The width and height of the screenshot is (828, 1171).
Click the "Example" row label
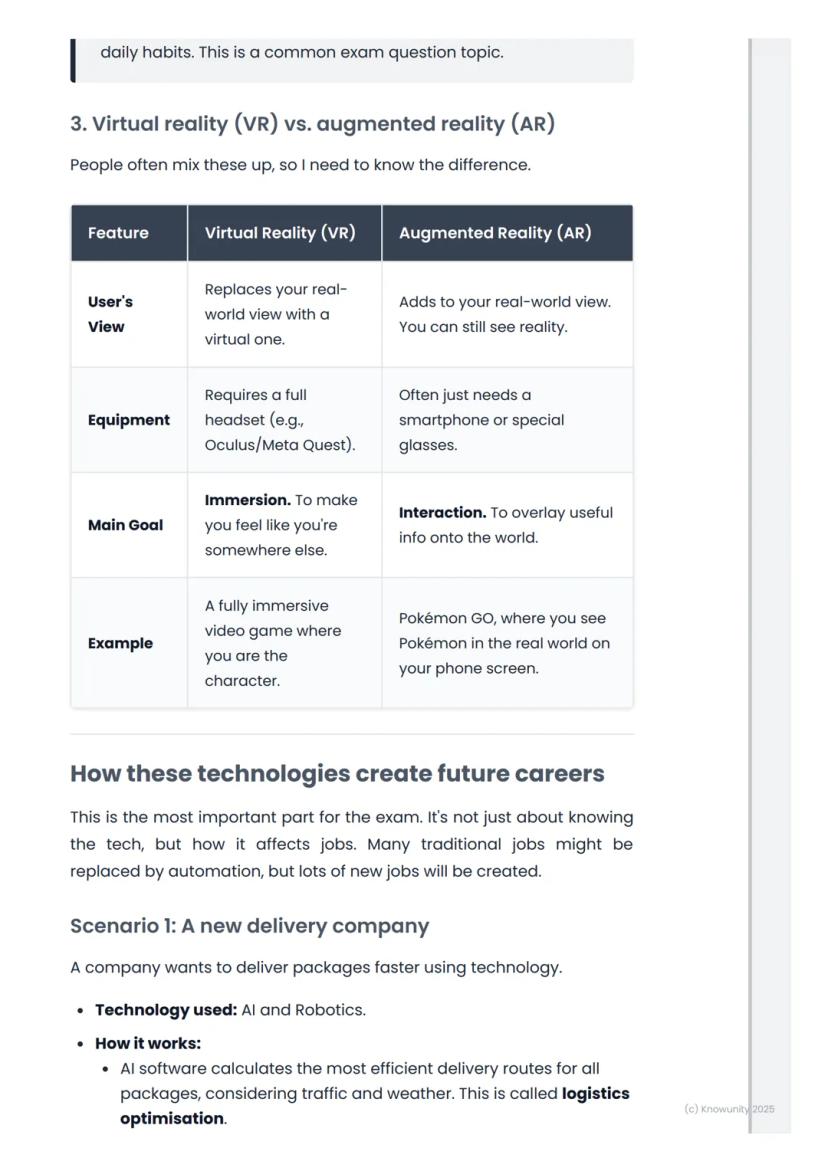120,643
